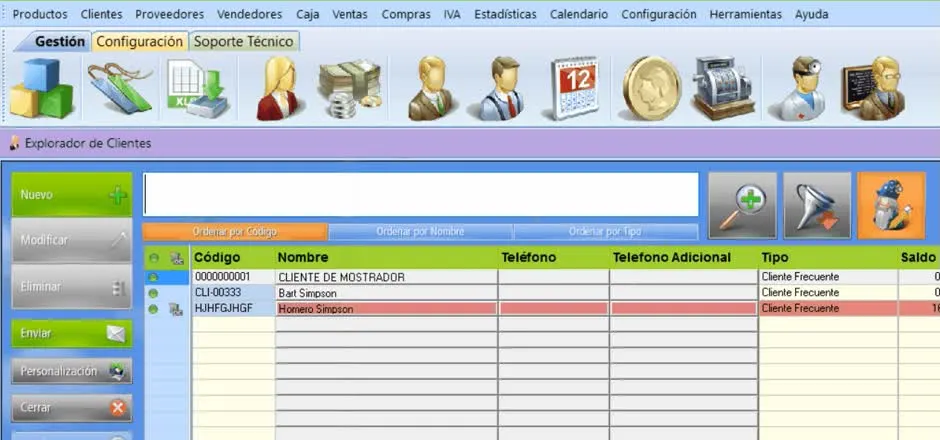
Task: Open the Clientes menu
Action: click(x=101, y=14)
